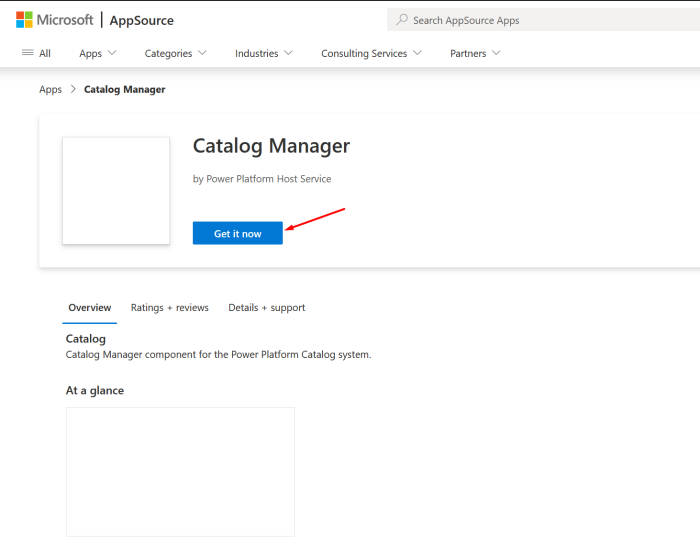
Task: Open the AppSource home link
Action: [x=142, y=21]
